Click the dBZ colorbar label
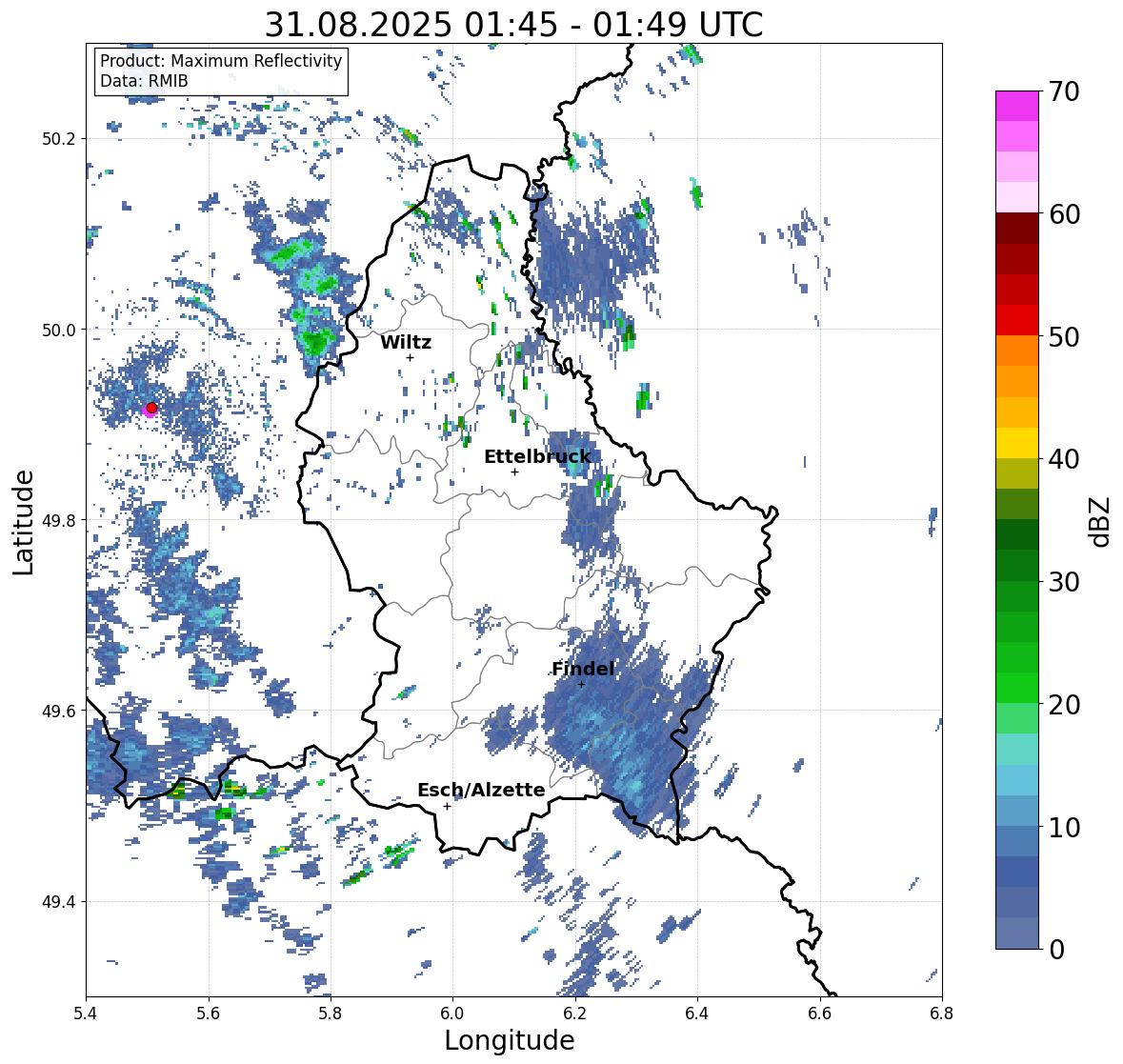This screenshot has width=1123, height=1064. tap(1101, 521)
